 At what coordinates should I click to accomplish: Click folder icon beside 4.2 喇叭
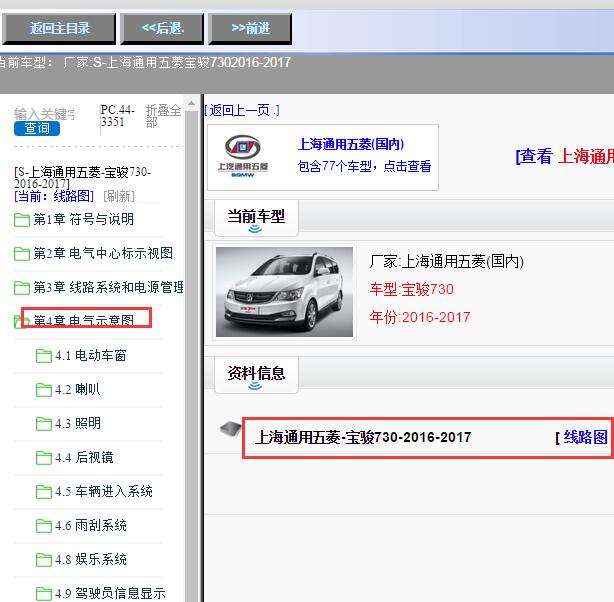pyautogui.click(x=44, y=390)
